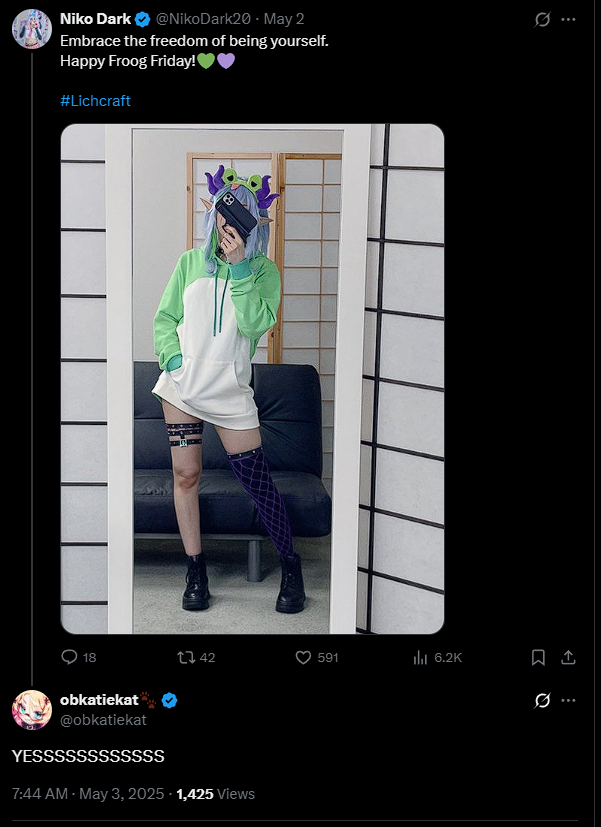The image size is (601, 827).
Task: Bookmark Niko Dark's post
Action: 538,657
